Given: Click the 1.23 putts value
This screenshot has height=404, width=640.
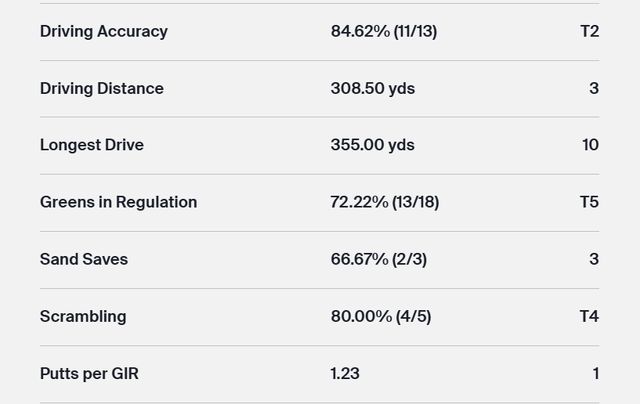Looking at the screenshot, I should tap(345, 373).
